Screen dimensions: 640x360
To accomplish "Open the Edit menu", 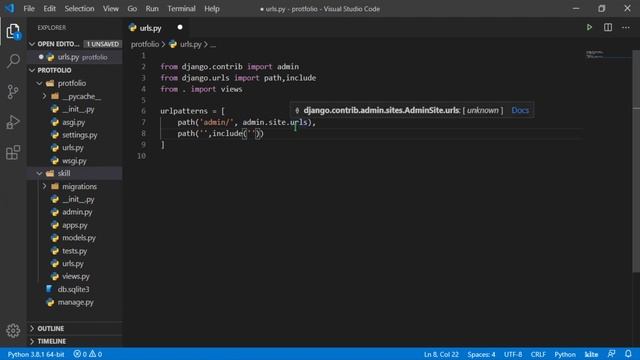I will point(49,9).
